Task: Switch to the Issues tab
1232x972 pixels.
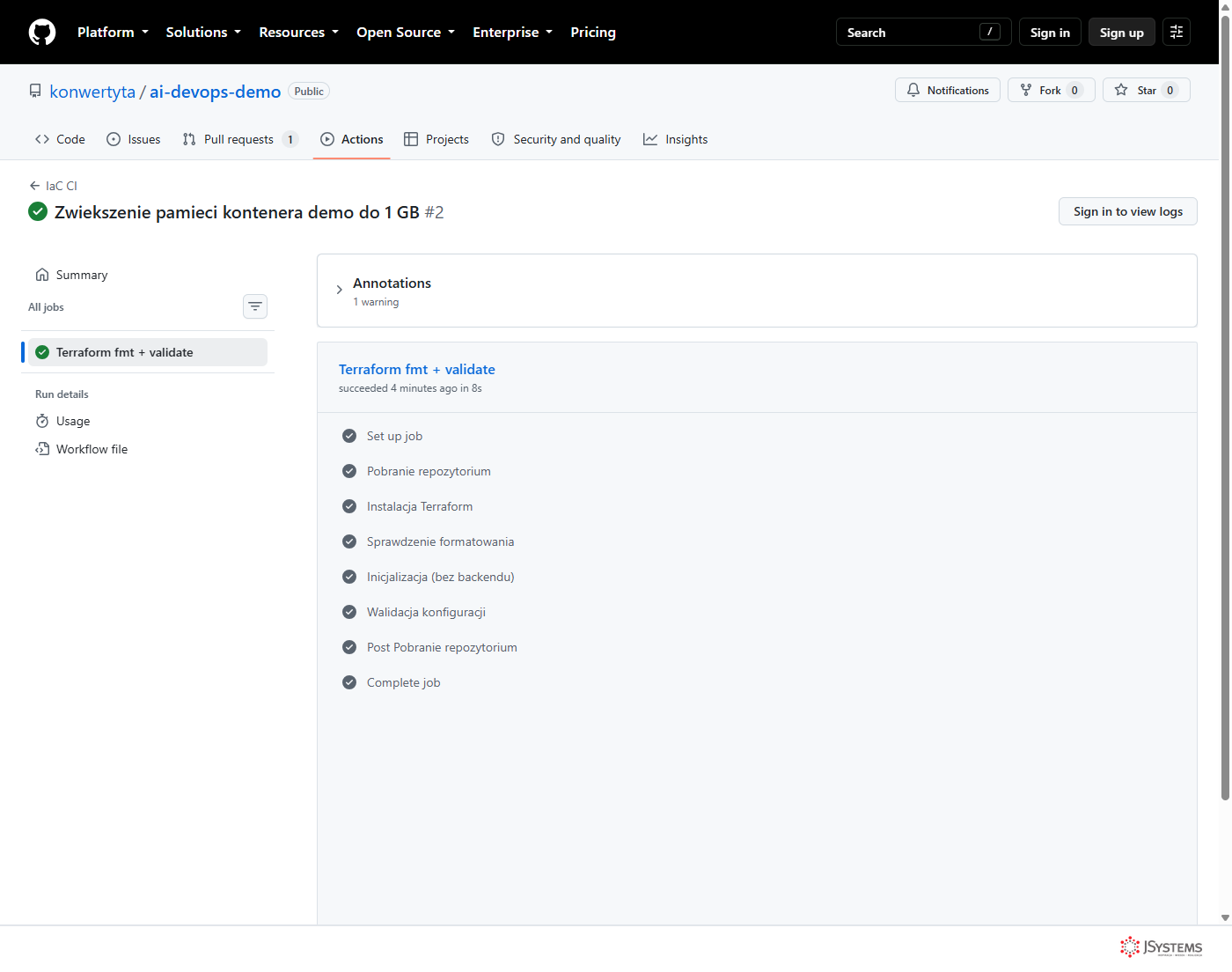Action: click(x=134, y=139)
